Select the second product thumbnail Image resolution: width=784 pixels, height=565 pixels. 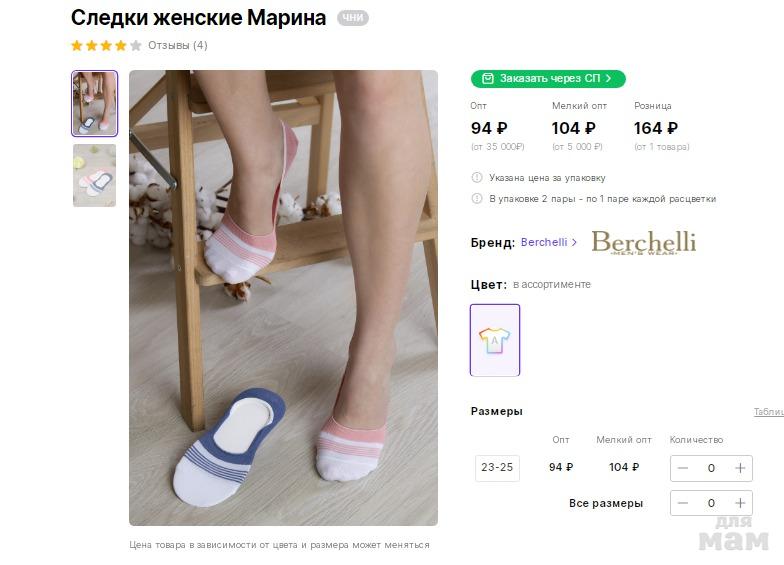(x=95, y=175)
